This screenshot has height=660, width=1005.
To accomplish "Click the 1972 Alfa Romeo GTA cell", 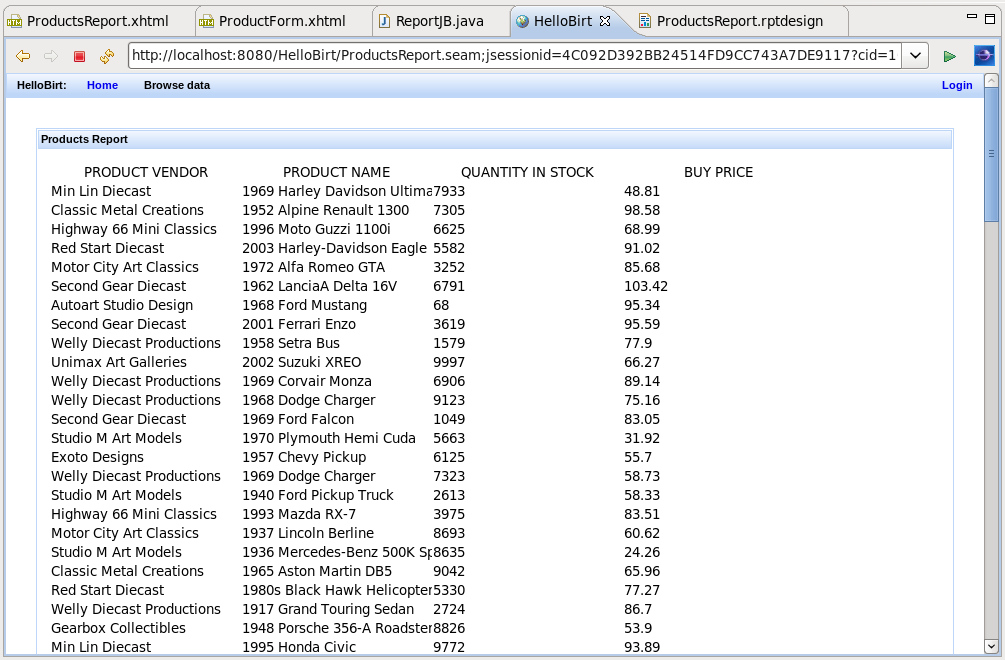I will [x=313, y=267].
